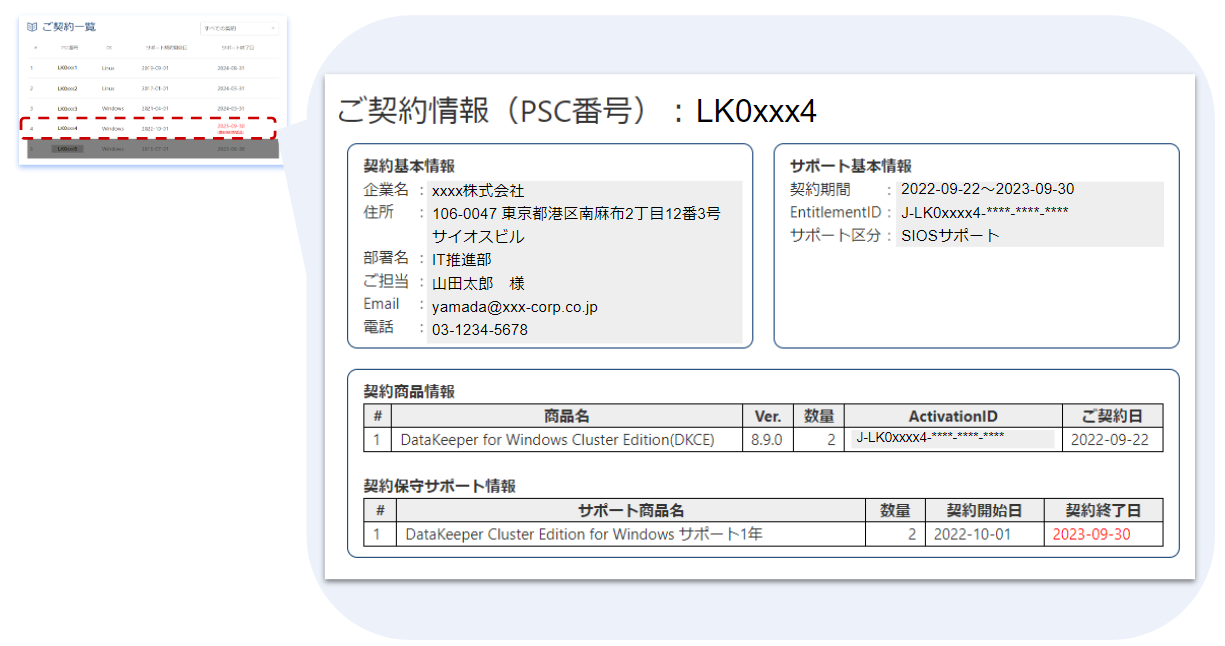
Task: Click the サポート商品名 column header
Action: point(630,510)
